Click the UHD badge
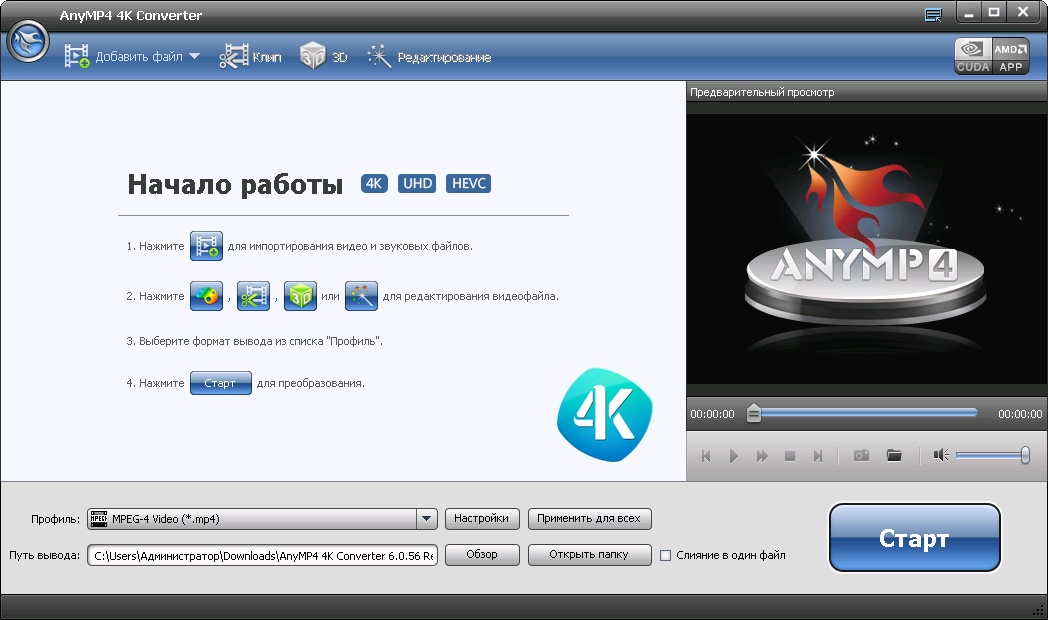This screenshot has width=1048, height=620. tap(417, 183)
